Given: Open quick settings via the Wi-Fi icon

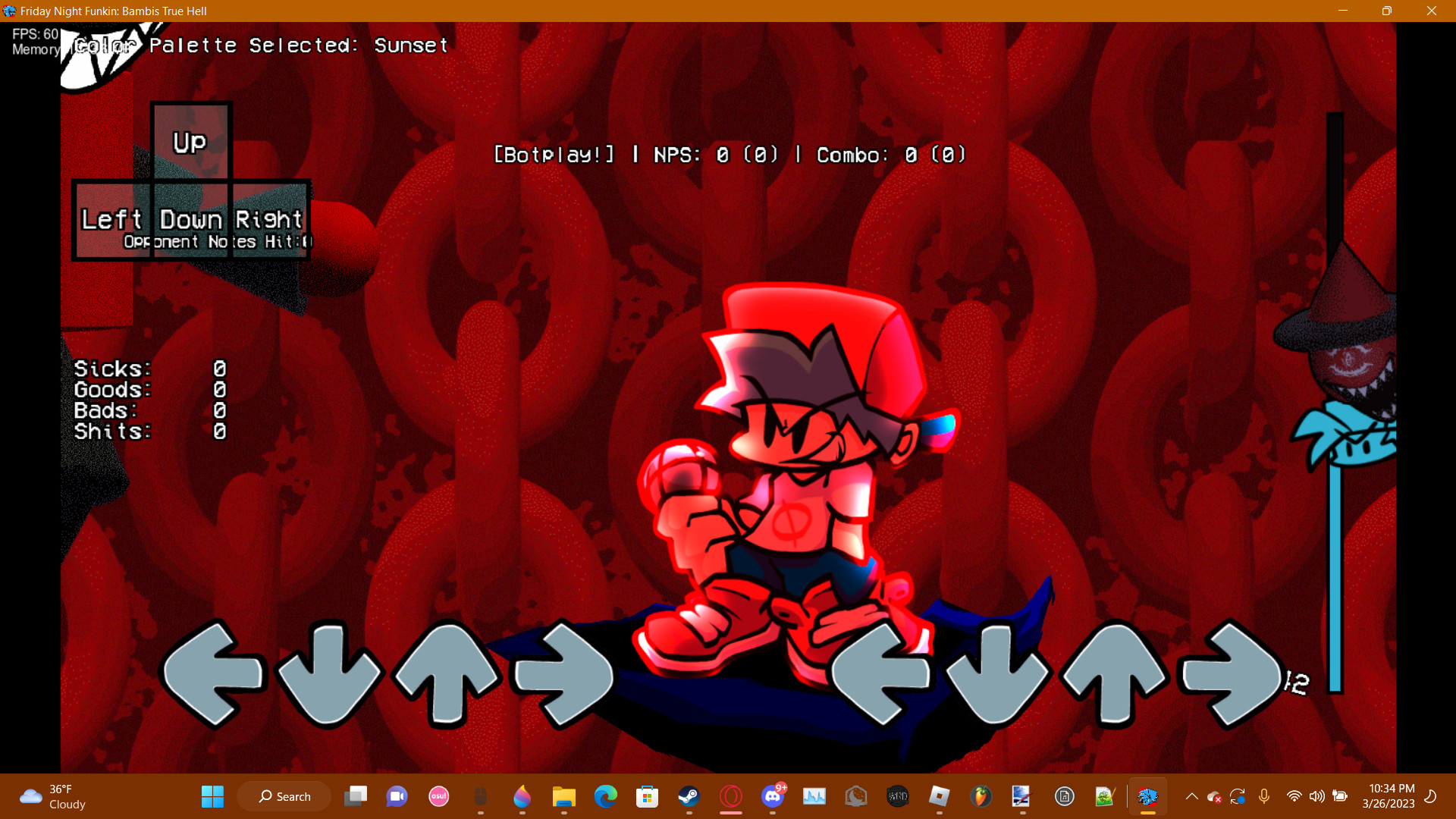Looking at the screenshot, I should pyautogui.click(x=1293, y=796).
